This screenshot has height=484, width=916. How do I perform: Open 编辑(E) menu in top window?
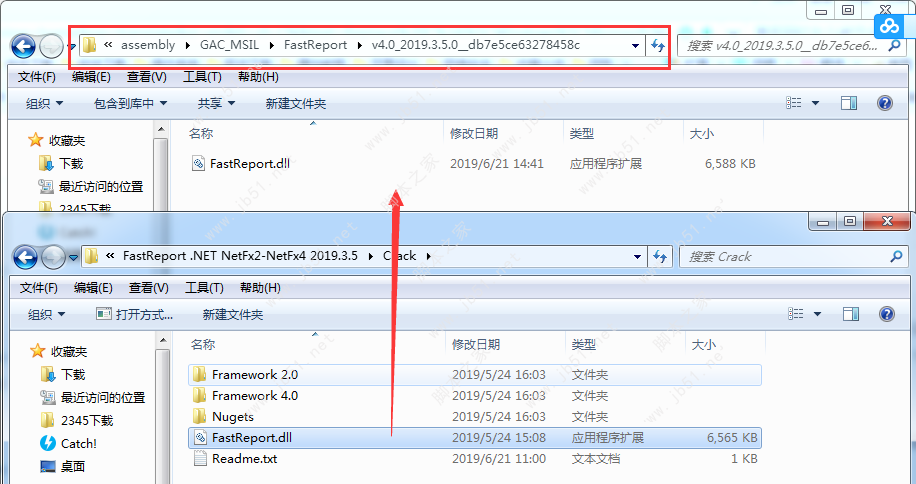tap(91, 76)
